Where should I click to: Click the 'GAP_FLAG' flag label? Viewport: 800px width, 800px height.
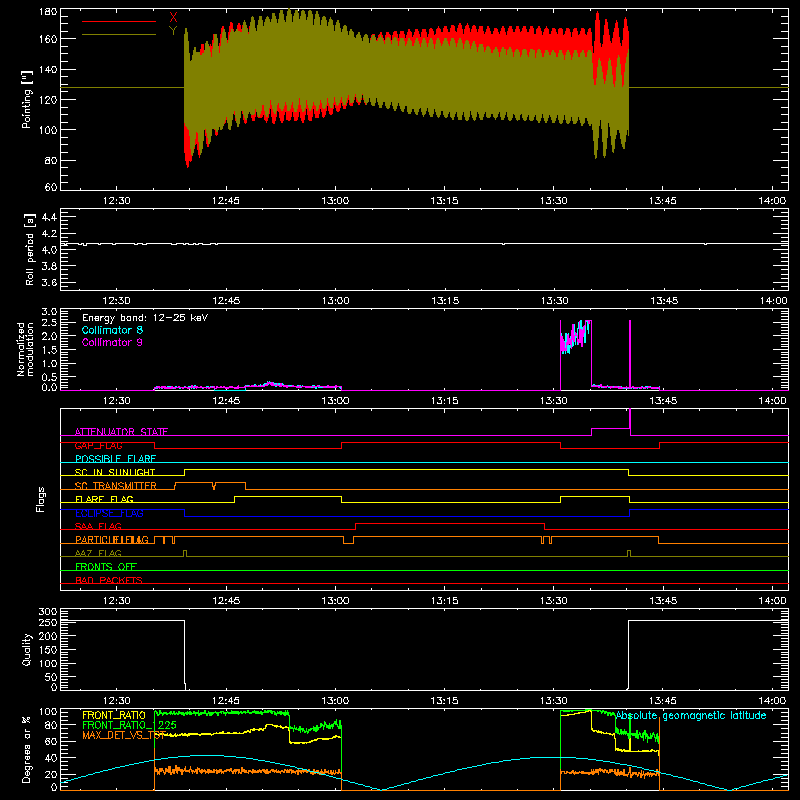coord(98,445)
